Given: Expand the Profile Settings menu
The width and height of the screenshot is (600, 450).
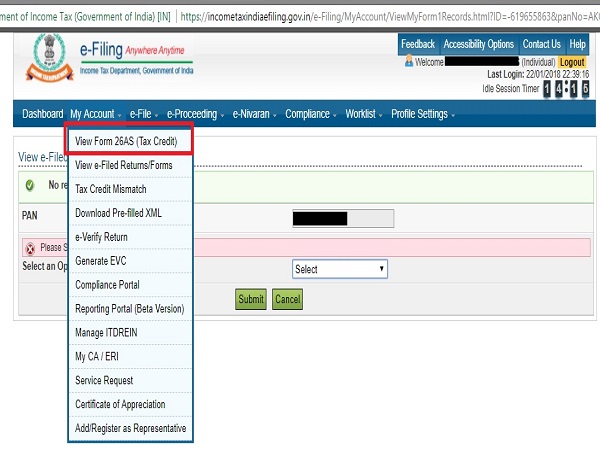Looking at the screenshot, I should tap(423, 114).
